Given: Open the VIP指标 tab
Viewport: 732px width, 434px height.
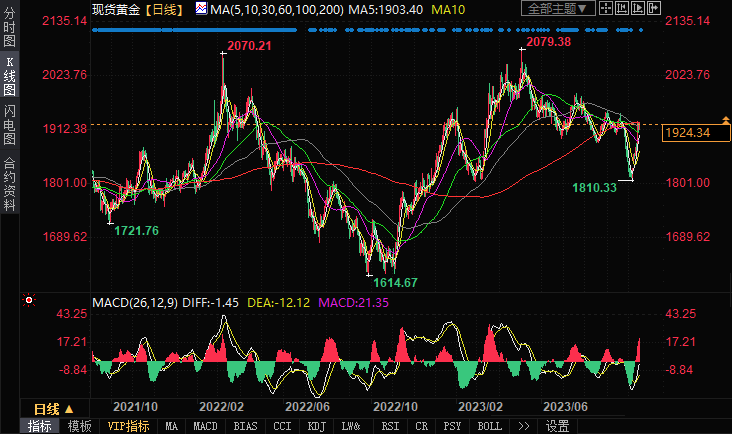Looking at the screenshot, I should (128, 426).
